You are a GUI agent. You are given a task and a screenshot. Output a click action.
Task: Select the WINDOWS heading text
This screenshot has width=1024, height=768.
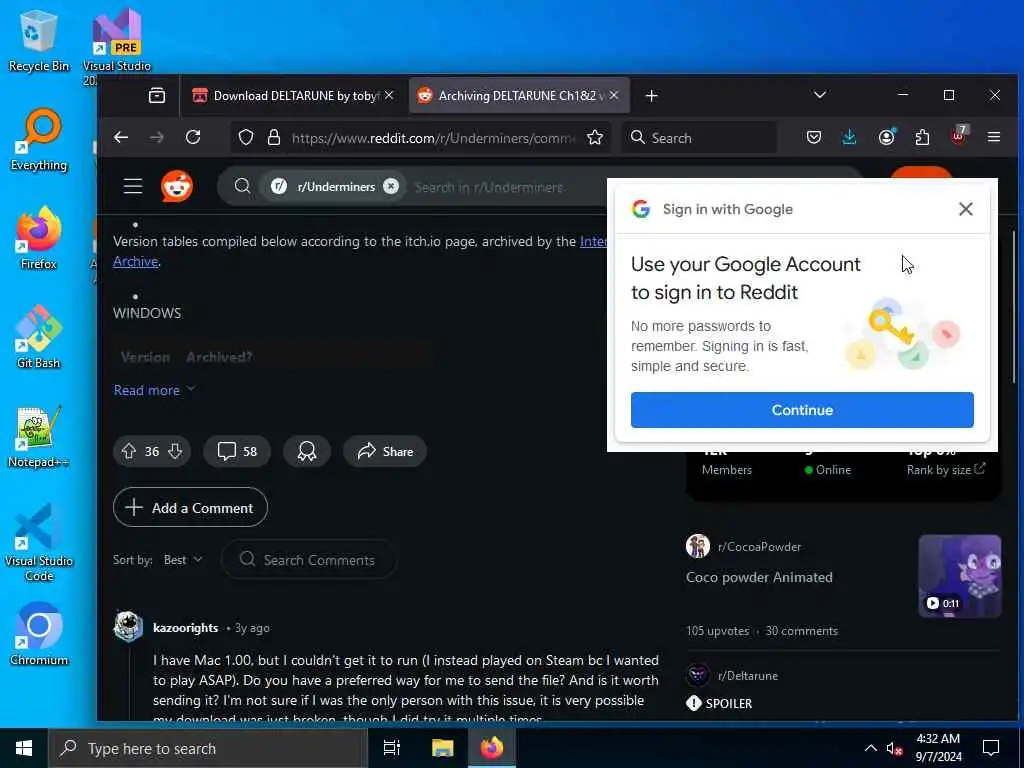147,313
